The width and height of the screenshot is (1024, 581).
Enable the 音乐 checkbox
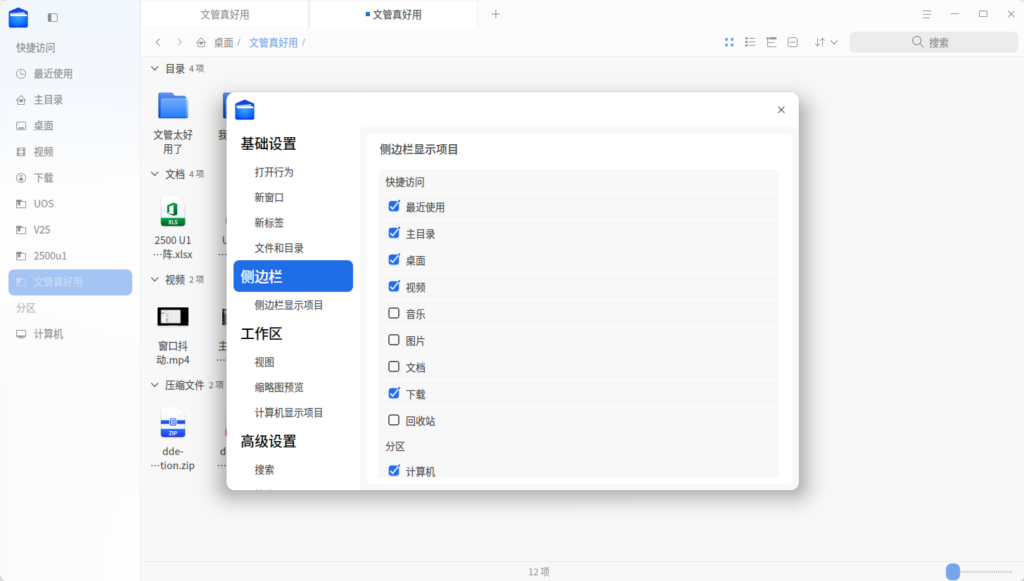pos(394,314)
